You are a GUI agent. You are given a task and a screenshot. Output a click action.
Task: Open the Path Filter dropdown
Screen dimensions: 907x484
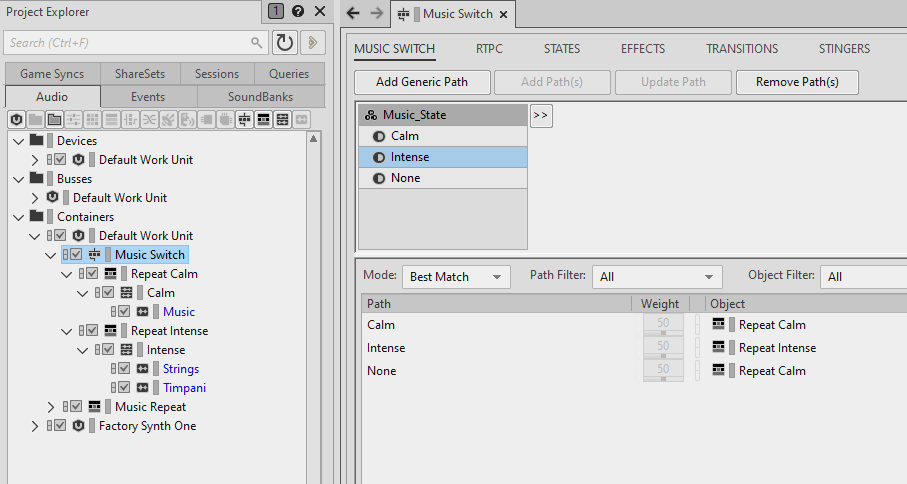(x=657, y=277)
